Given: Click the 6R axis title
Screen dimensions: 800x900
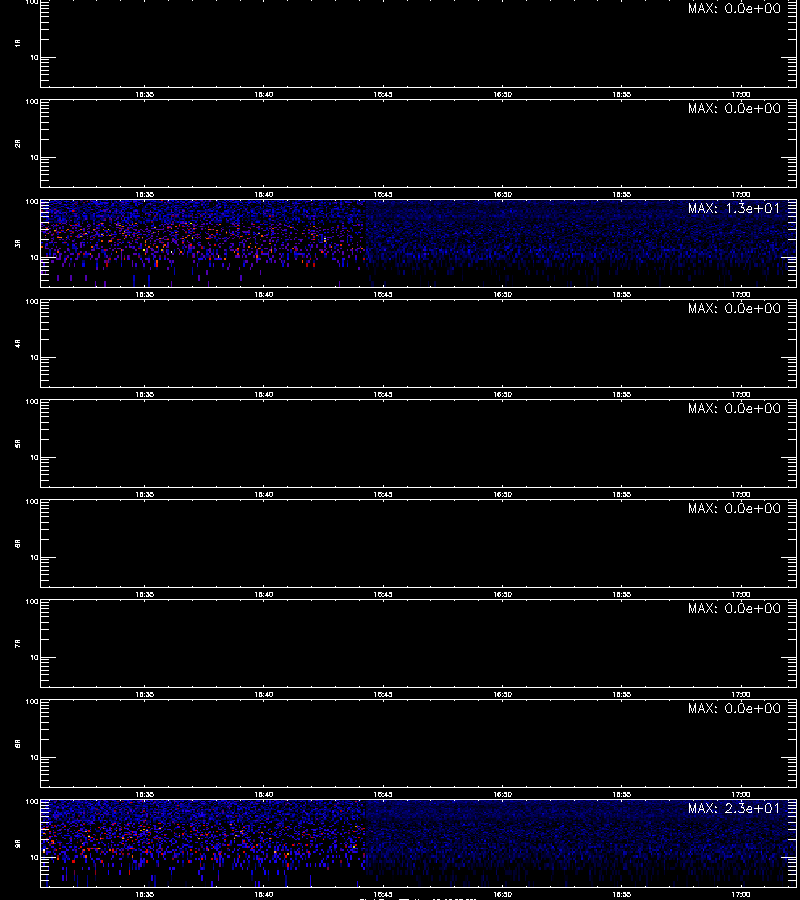Looking at the screenshot, I should [18, 543].
